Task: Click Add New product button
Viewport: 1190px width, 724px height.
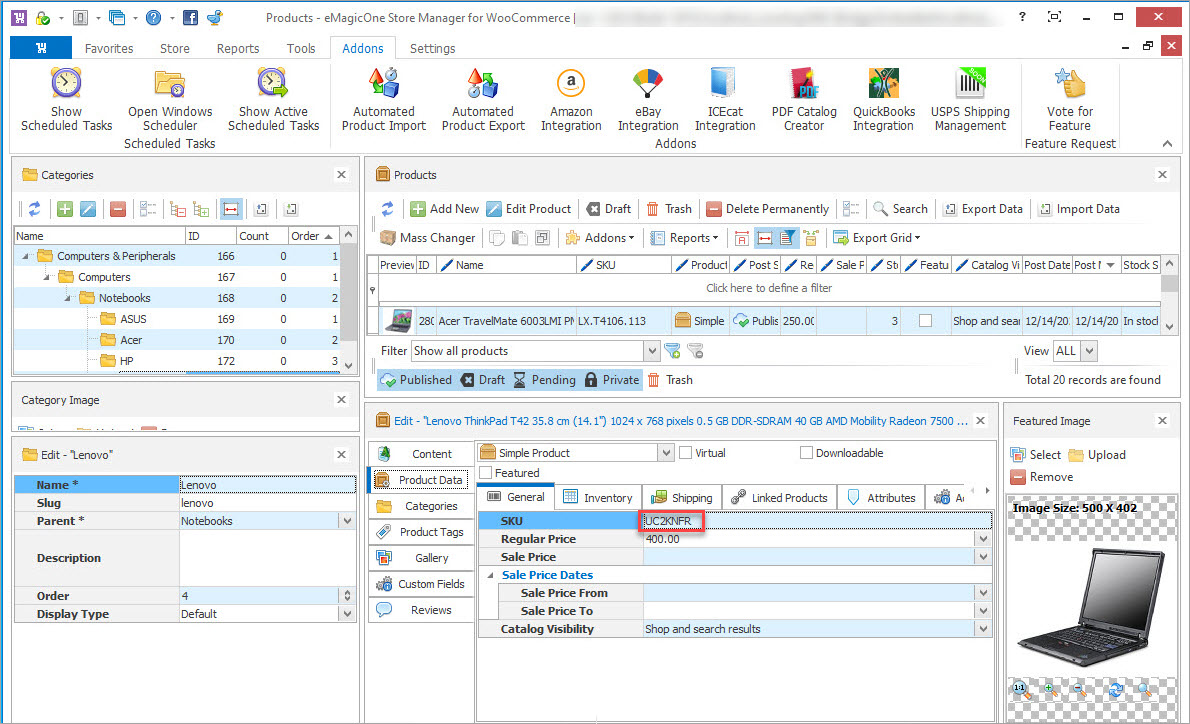Action: [445, 209]
